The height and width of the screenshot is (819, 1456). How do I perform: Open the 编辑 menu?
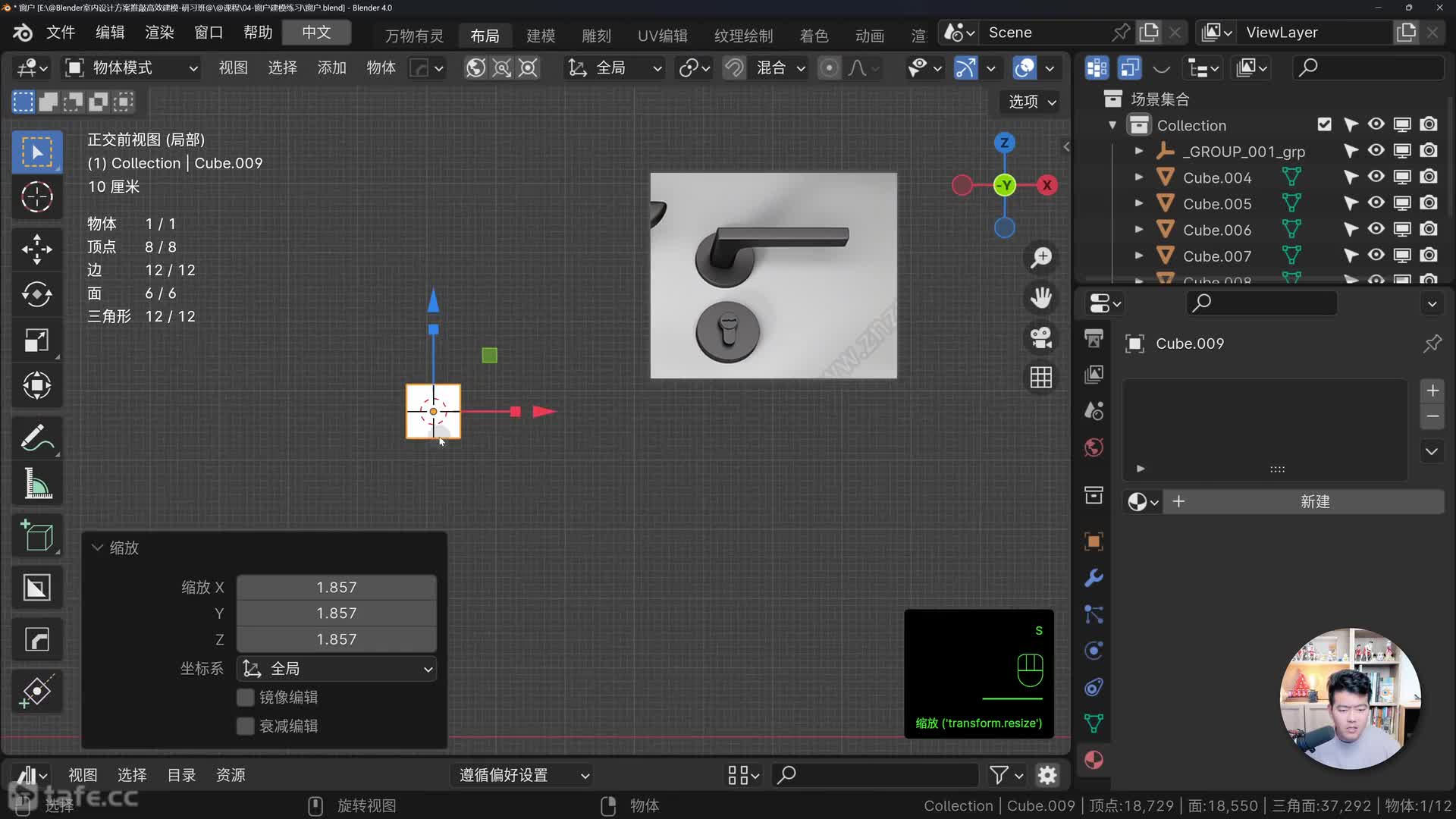(x=110, y=32)
